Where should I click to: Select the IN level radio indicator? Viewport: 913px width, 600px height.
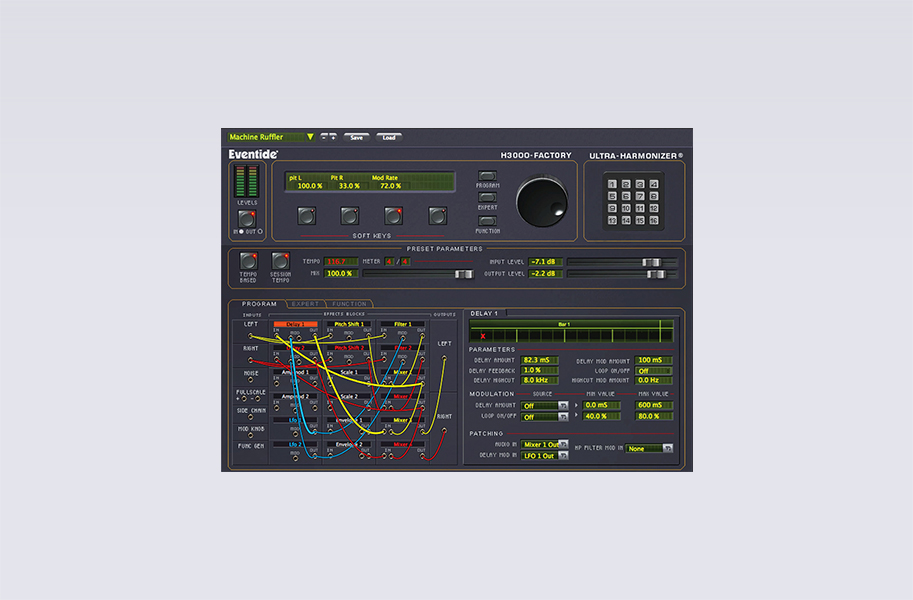tap(241, 232)
